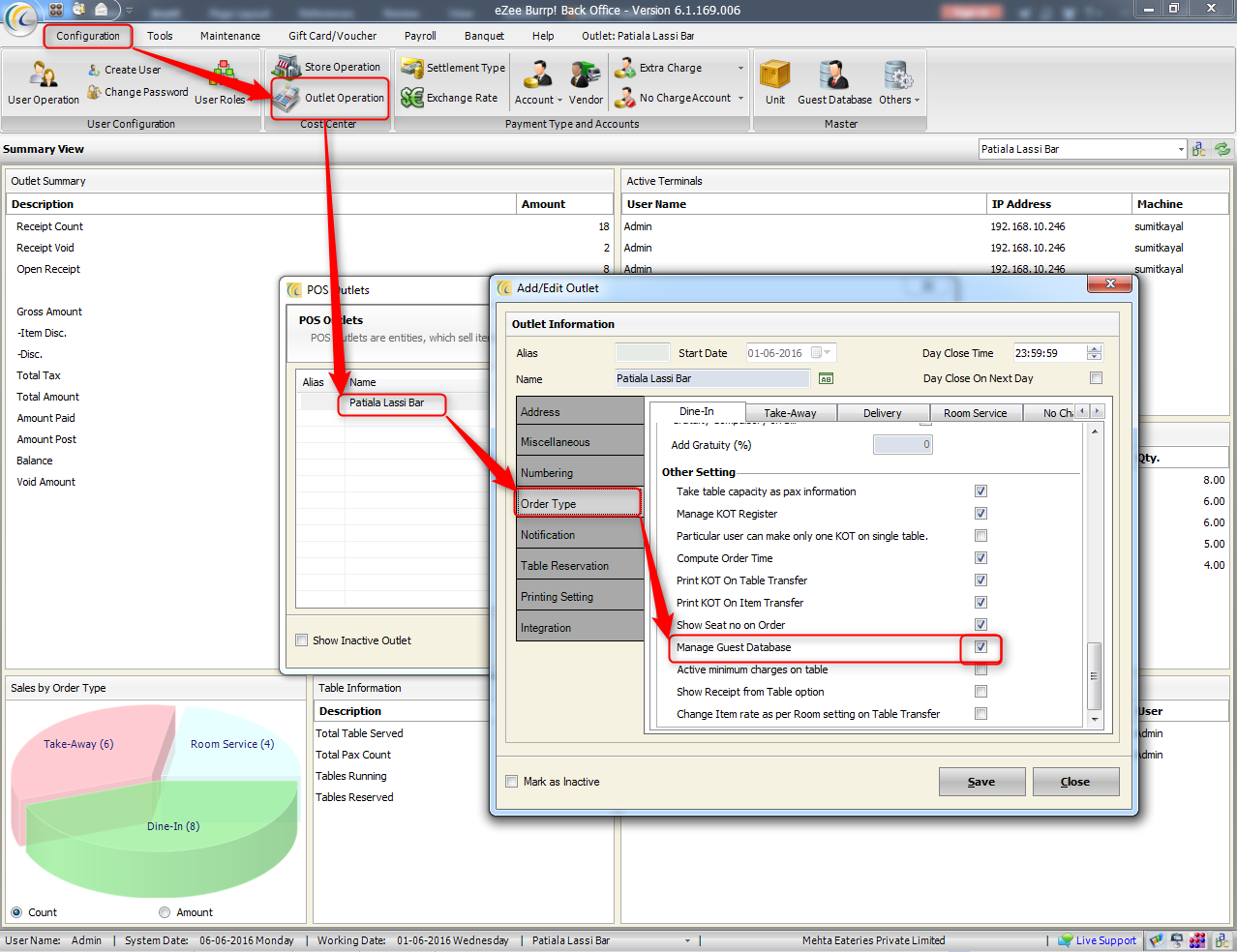Image resolution: width=1237 pixels, height=952 pixels.
Task: Click Change Password in the ribbon
Action: pos(137,92)
